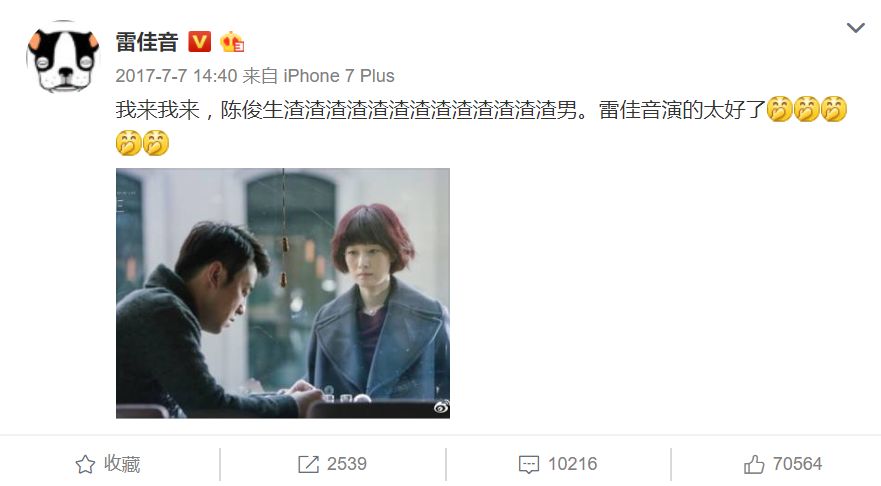
Task: Click the orange V verified badge
Action: (x=199, y=42)
